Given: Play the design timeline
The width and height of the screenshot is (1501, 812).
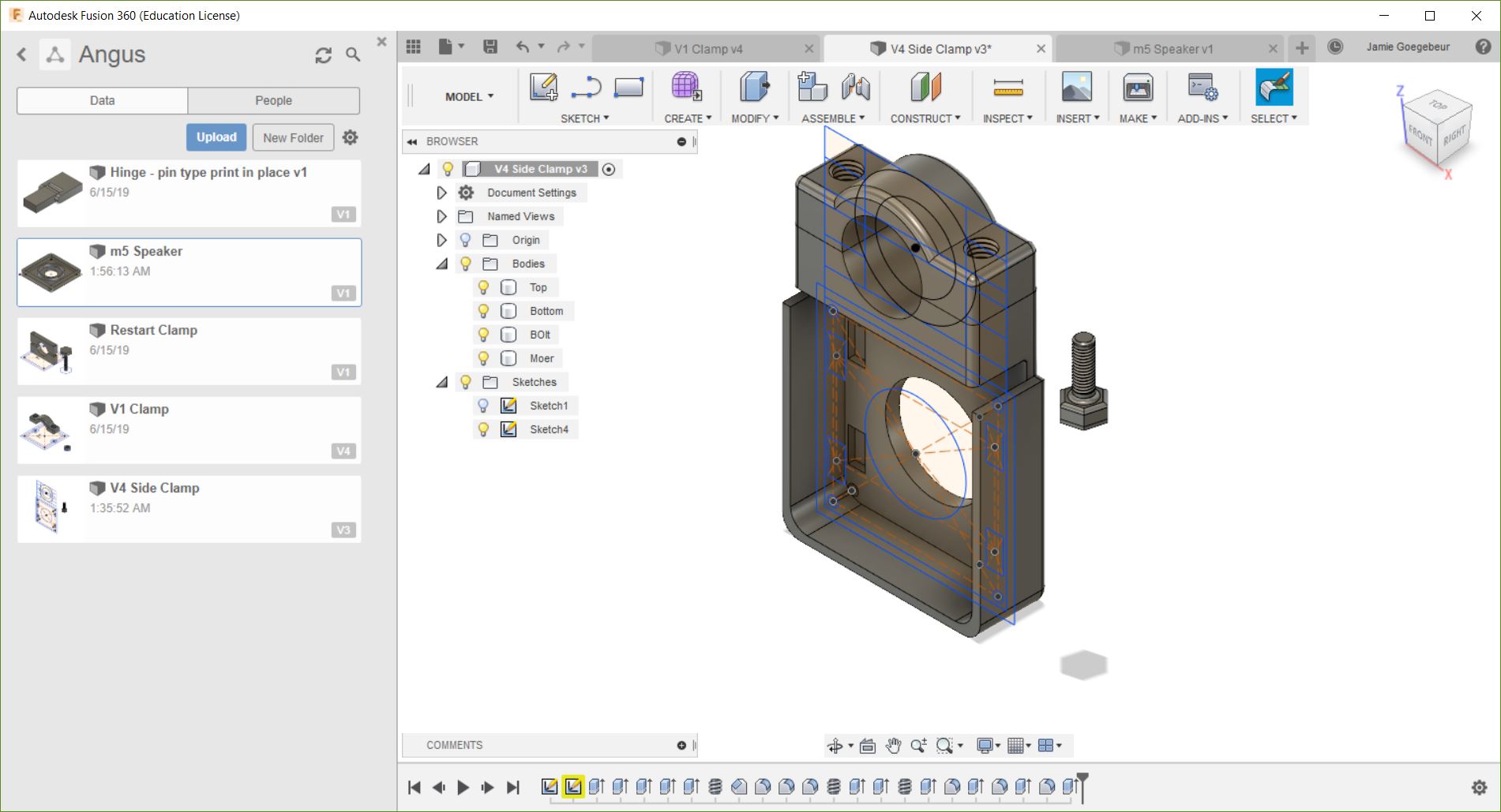Looking at the screenshot, I should [x=463, y=787].
